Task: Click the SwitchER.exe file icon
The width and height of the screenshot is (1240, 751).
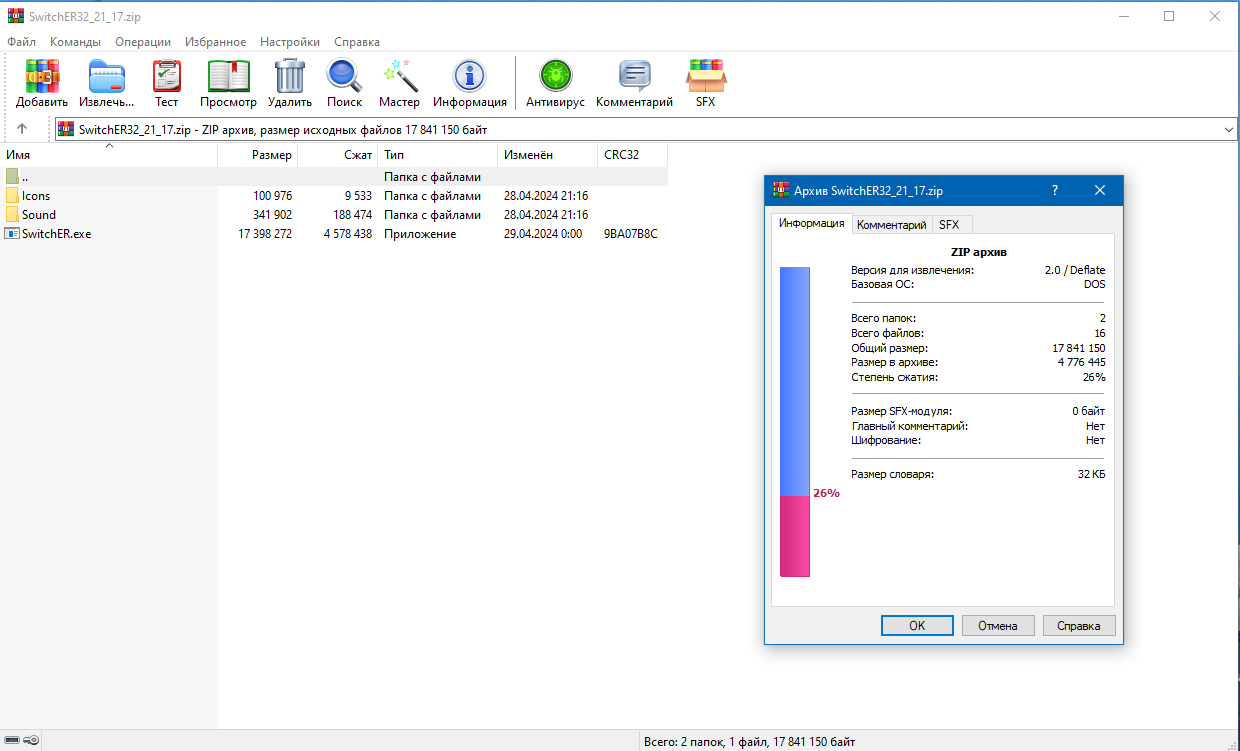Action: (x=12, y=234)
